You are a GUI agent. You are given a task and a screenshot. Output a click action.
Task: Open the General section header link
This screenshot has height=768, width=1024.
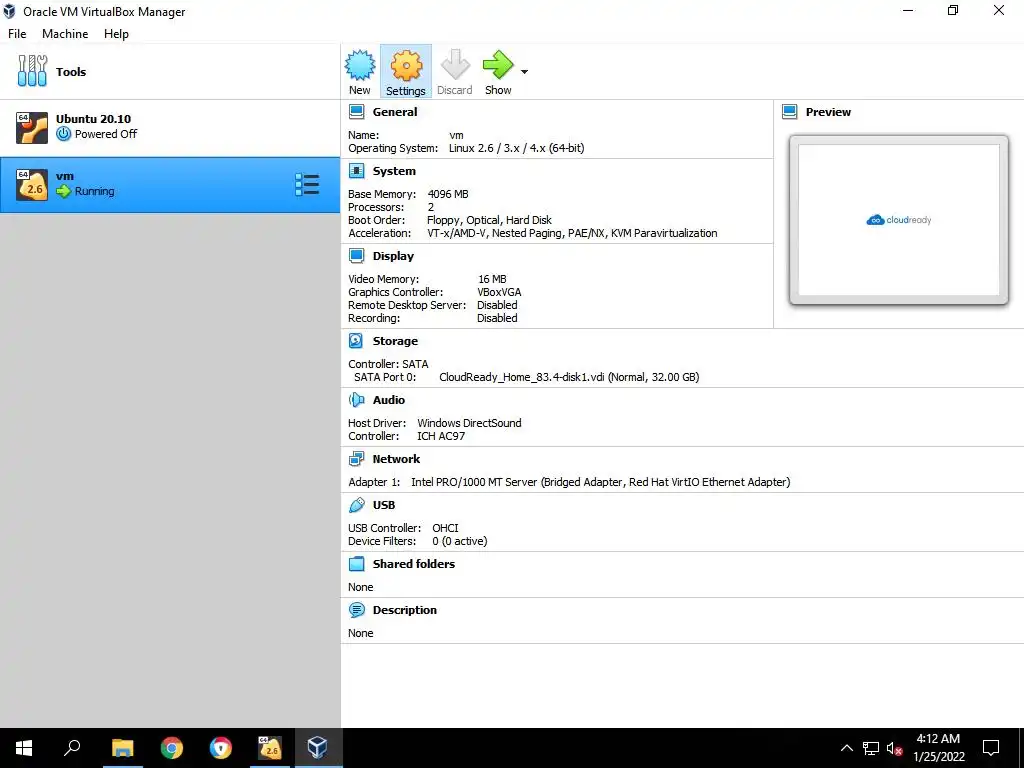pos(394,112)
